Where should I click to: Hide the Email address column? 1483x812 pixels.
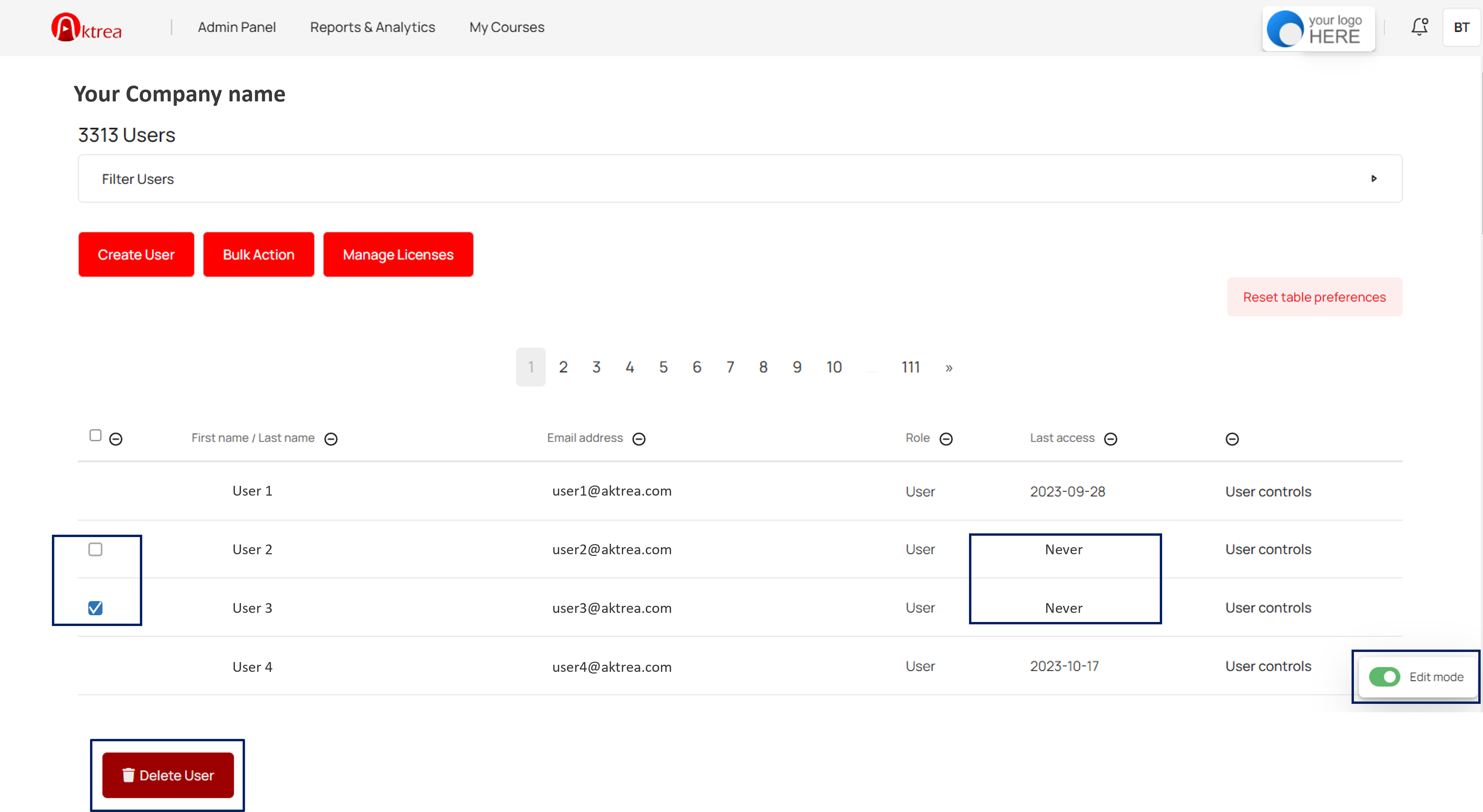(639, 439)
